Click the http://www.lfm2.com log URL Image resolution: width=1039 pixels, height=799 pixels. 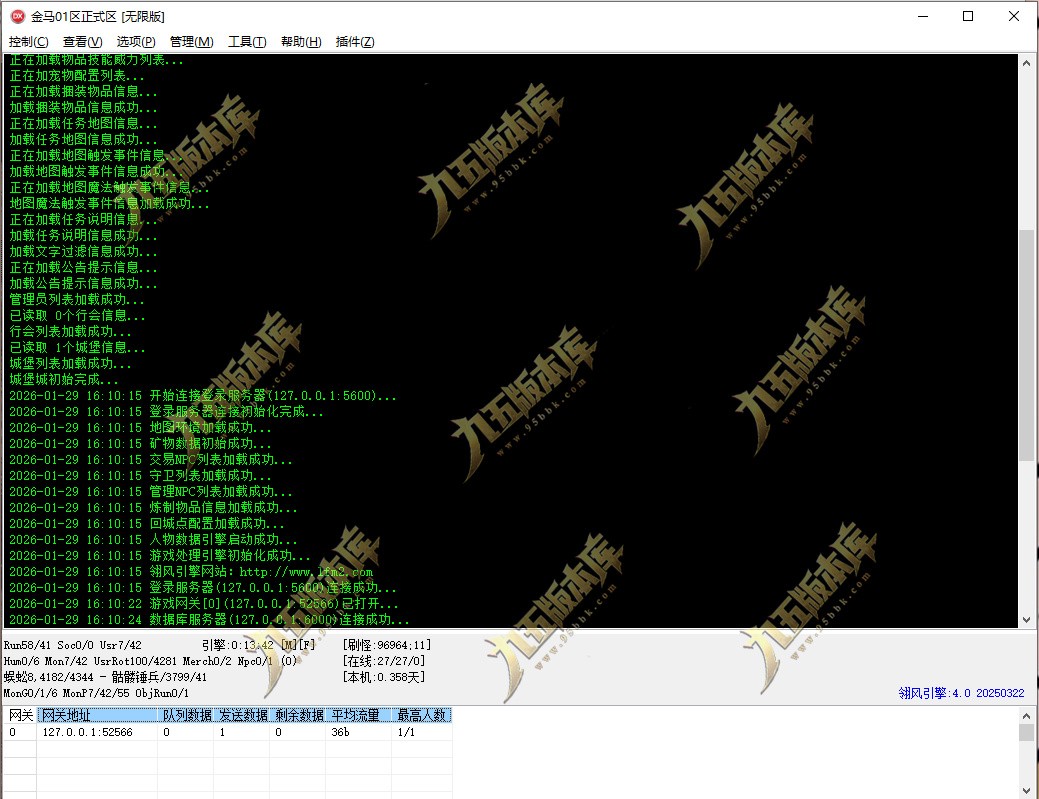(306, 572)
